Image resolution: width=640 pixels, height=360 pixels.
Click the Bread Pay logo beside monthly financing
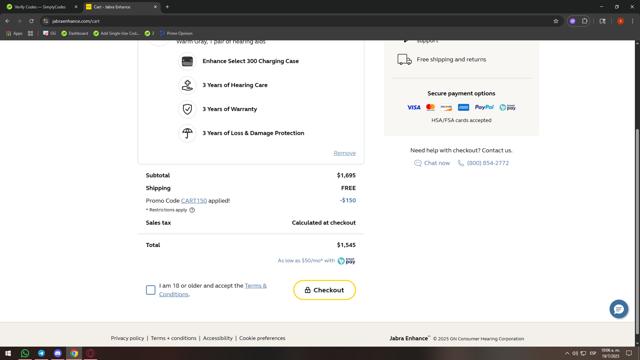coord(347,261)
